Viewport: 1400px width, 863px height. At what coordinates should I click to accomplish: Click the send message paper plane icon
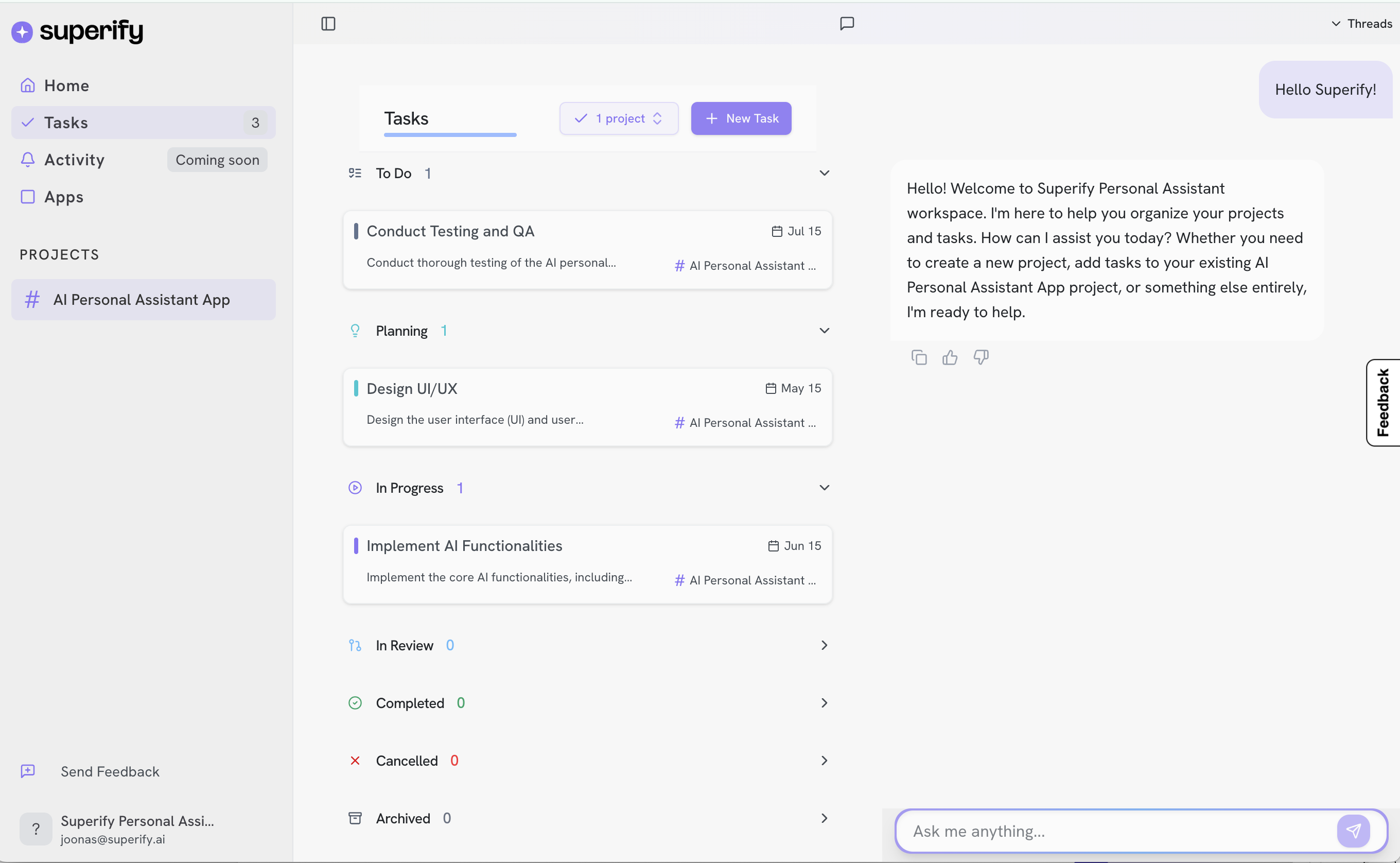1353,831
